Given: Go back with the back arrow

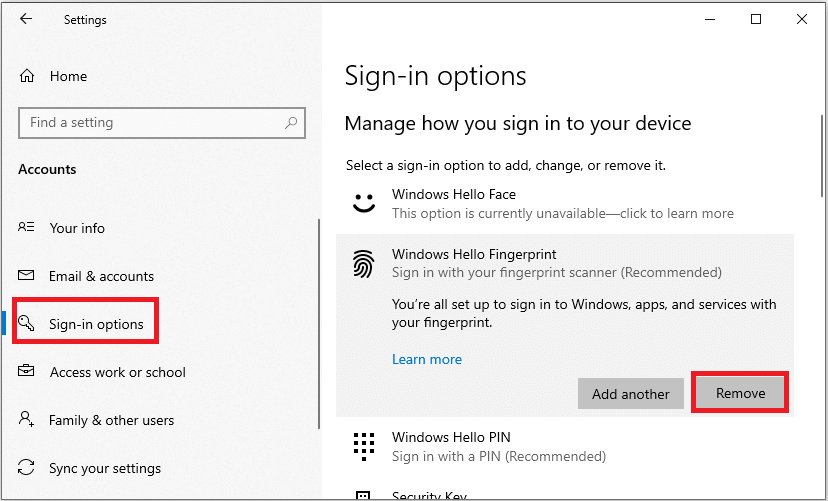Looking at the screenshot, I should click(x=25, y=19).
